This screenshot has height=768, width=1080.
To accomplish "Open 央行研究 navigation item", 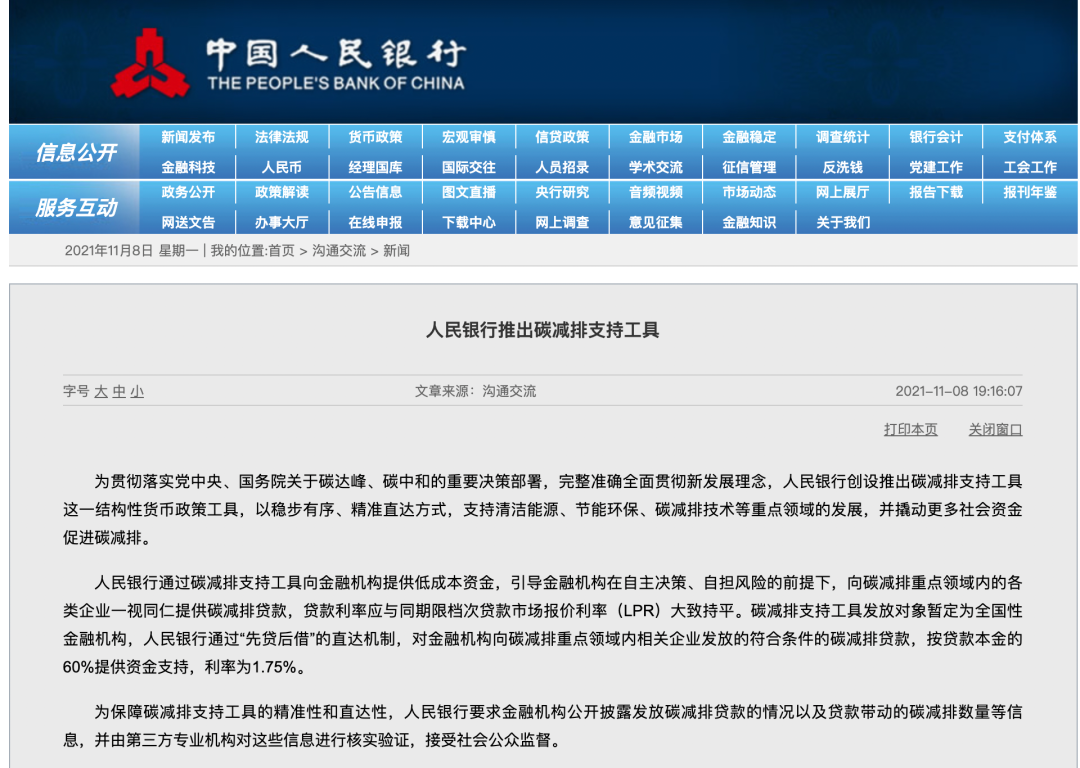I will [562, 192].
